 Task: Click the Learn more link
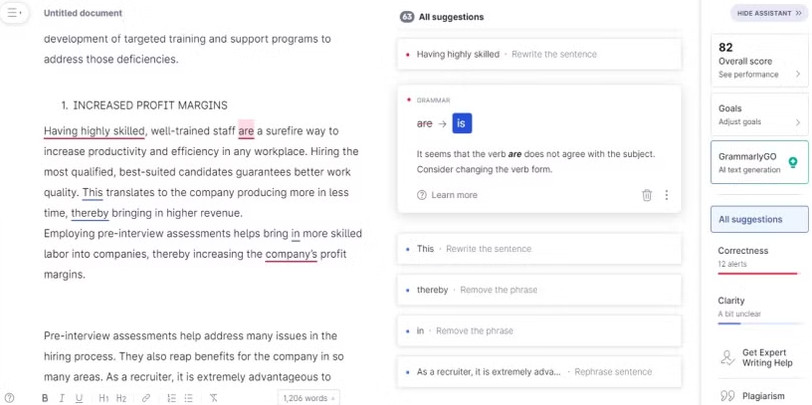[x=454, y=195]
